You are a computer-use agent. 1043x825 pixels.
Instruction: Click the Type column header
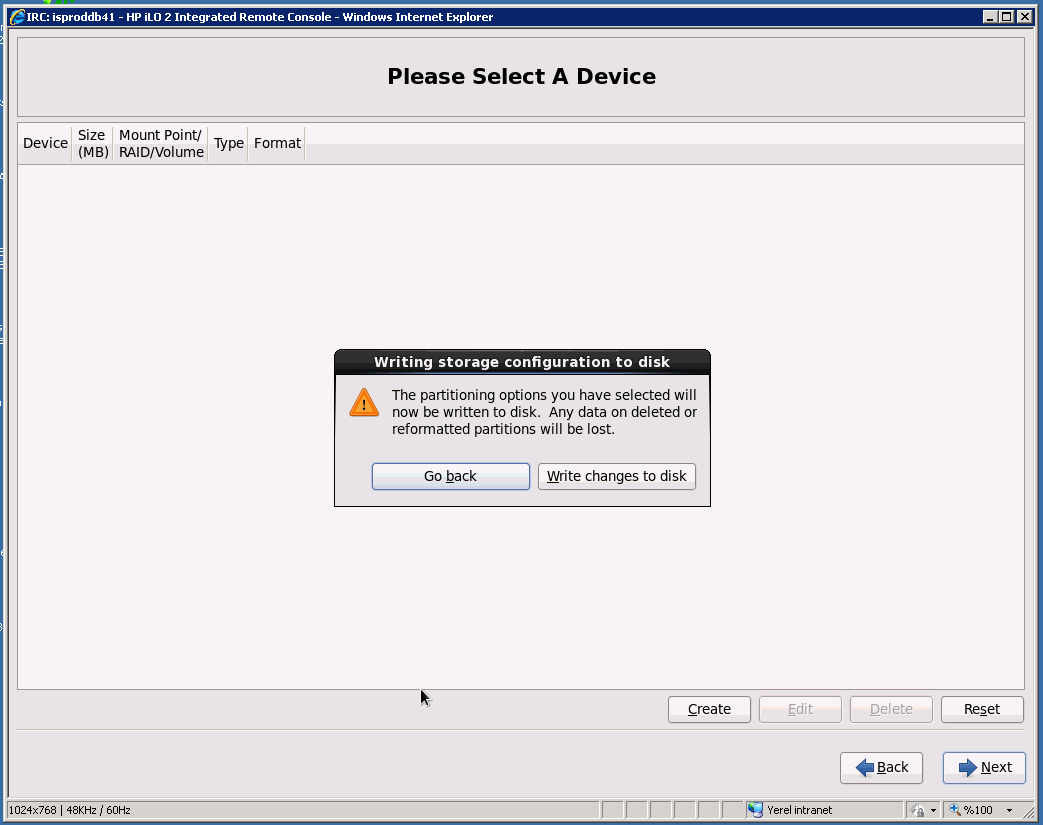coord(228,144)
